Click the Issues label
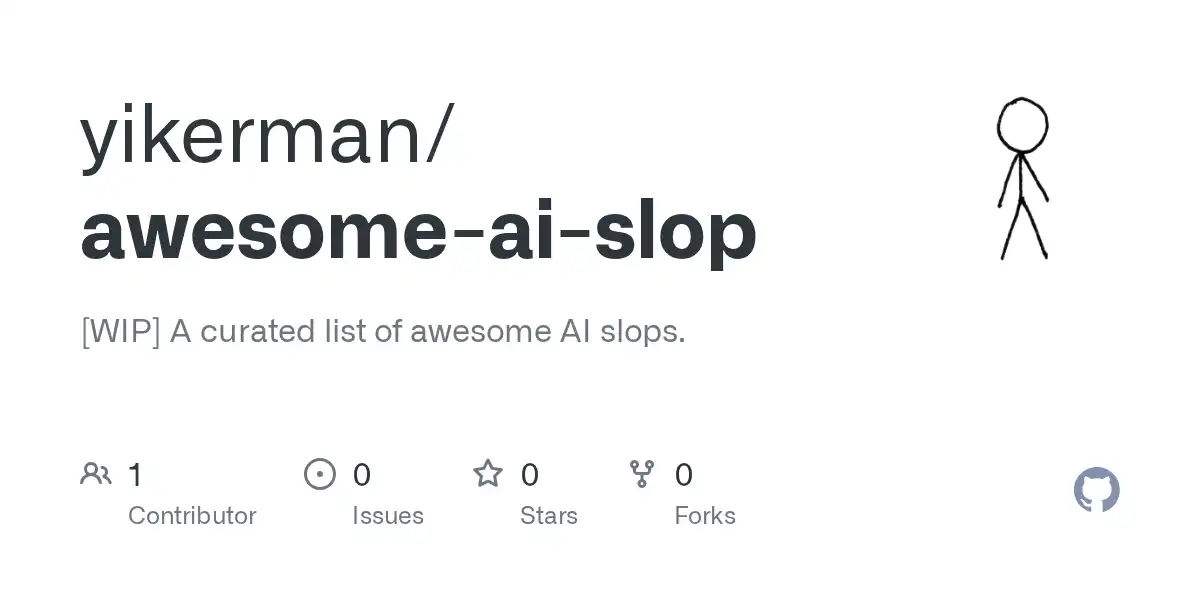This screenshot has width=1200, height=600. click(x=388, y=516)
